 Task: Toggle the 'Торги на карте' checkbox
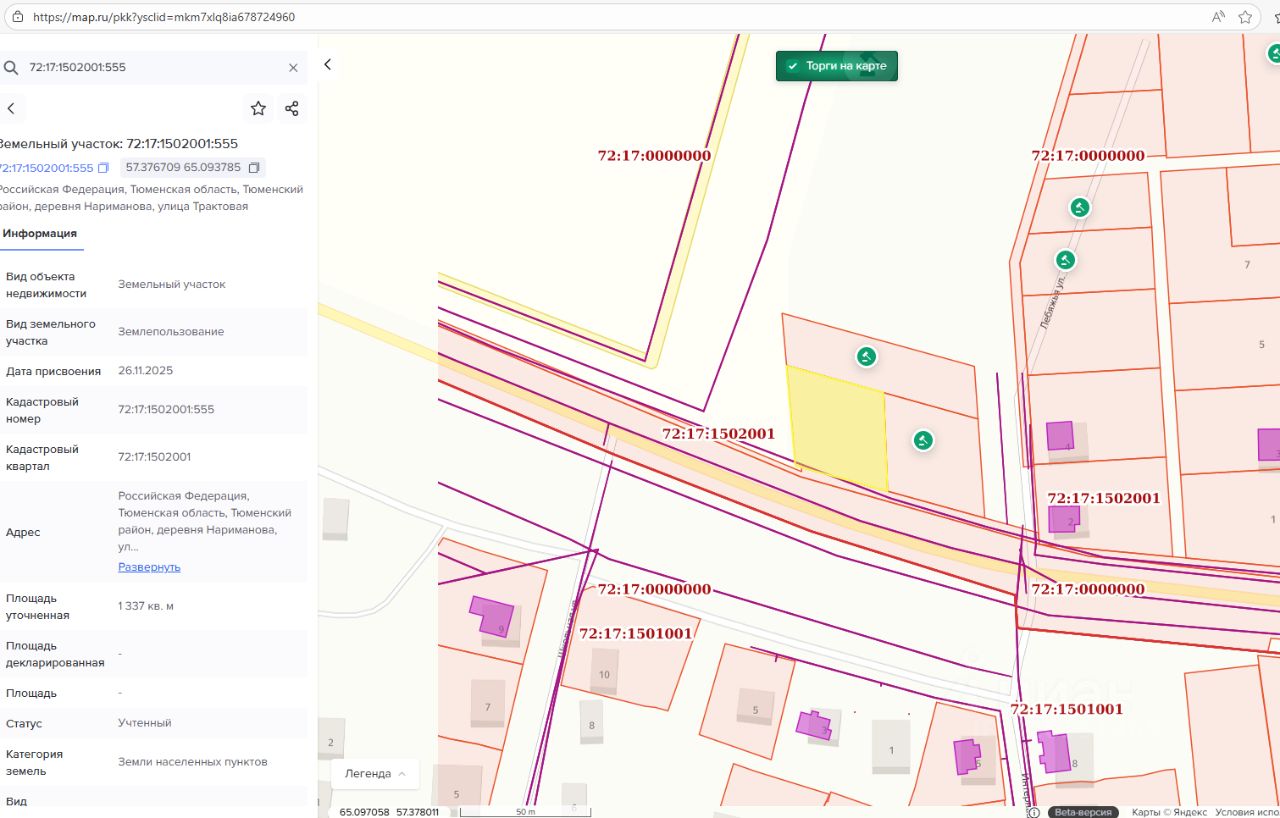click(x=791, y=66)
